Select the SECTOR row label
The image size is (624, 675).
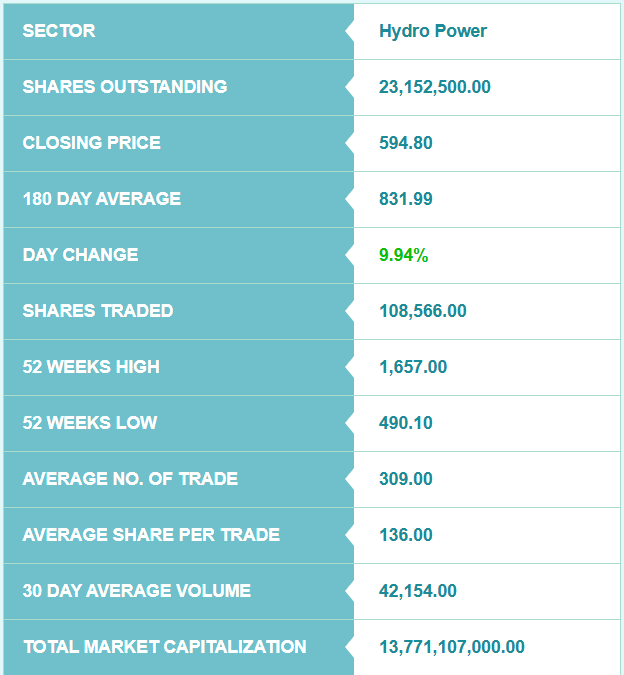59,31
